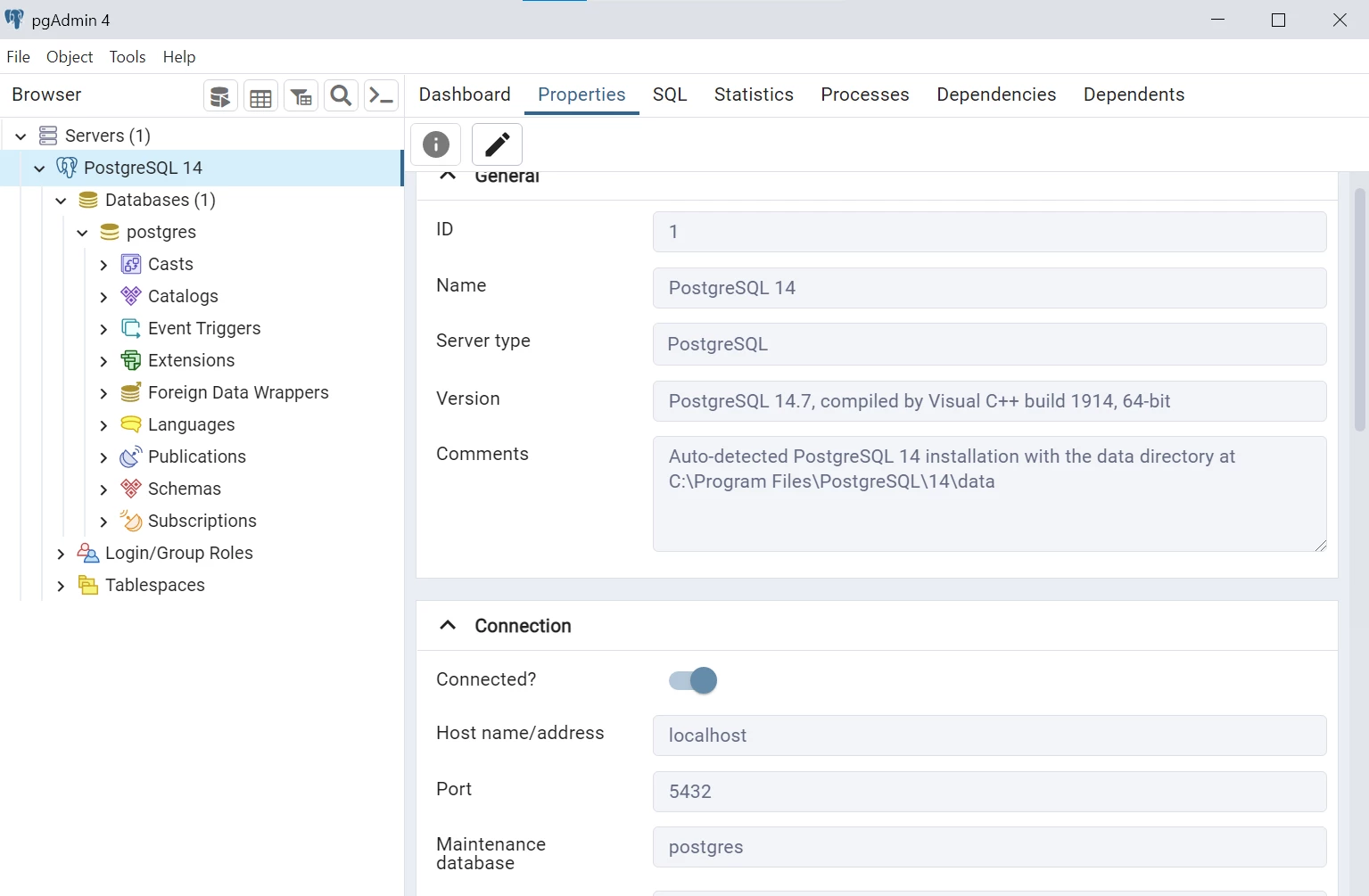The width and height of the screenshot is (1369, 896).
Task: Click the Properties panel vertical scrollbar
Action: [x=1360, y=310]
